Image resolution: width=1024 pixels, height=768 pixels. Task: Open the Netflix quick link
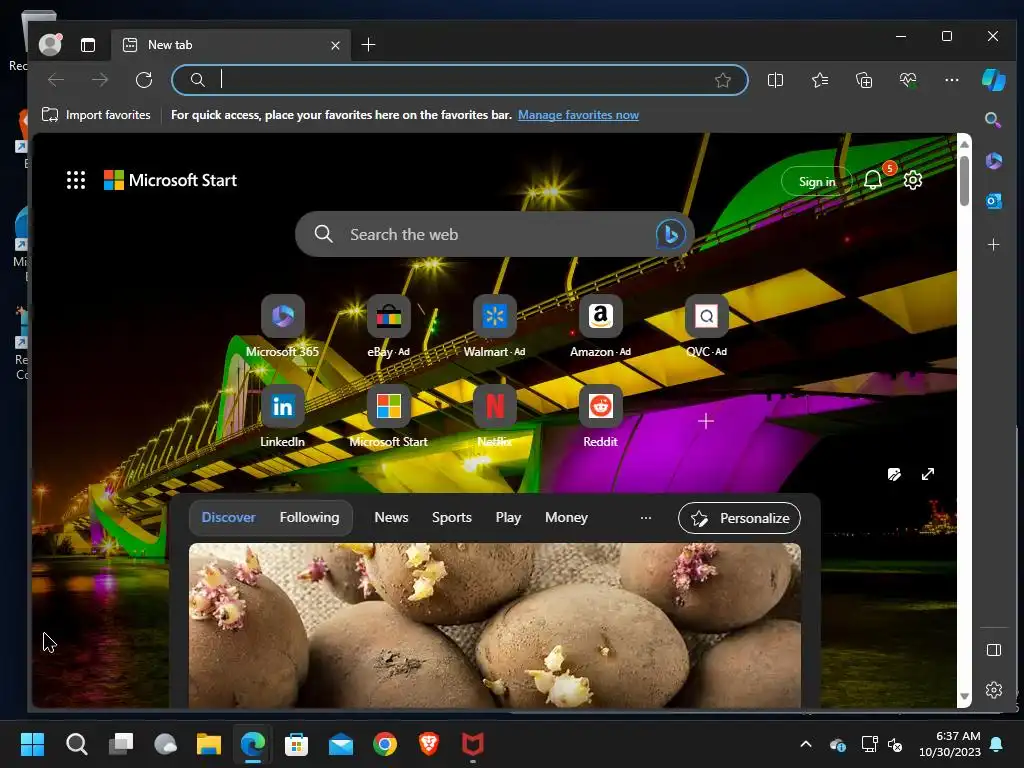click(494, 417)
